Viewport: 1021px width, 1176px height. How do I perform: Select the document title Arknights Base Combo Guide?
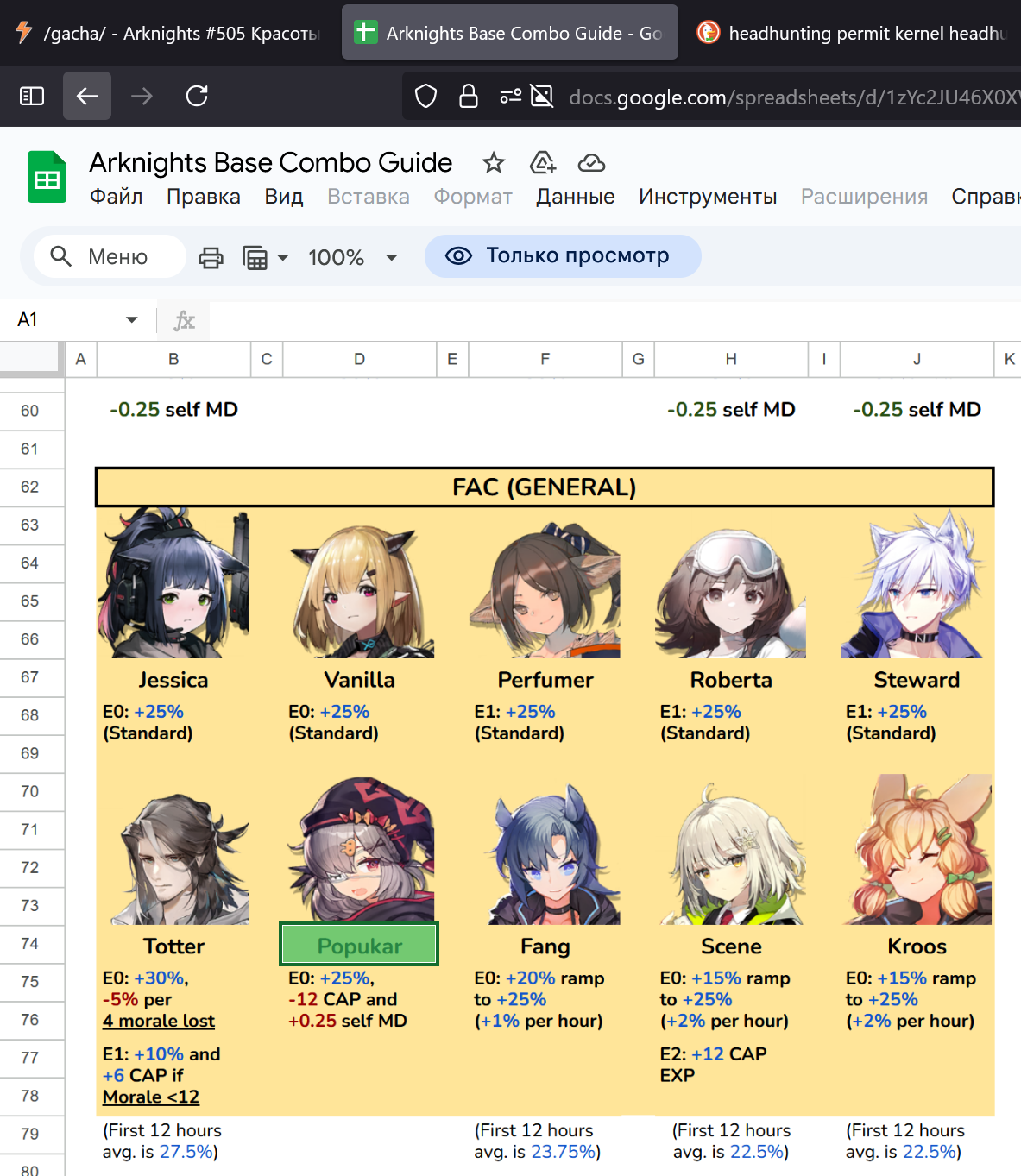point(271,162)
